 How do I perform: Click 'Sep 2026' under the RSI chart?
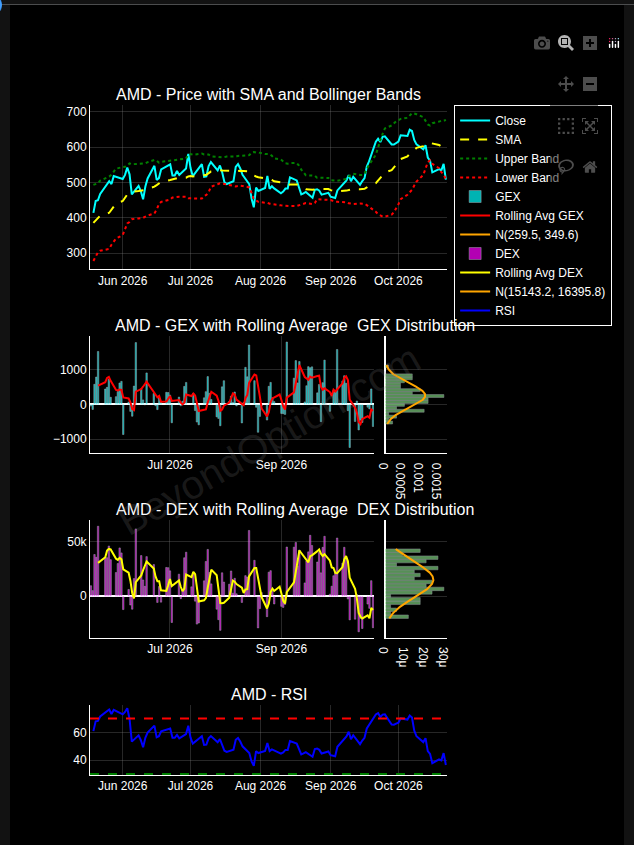click(x=330, y=786)
